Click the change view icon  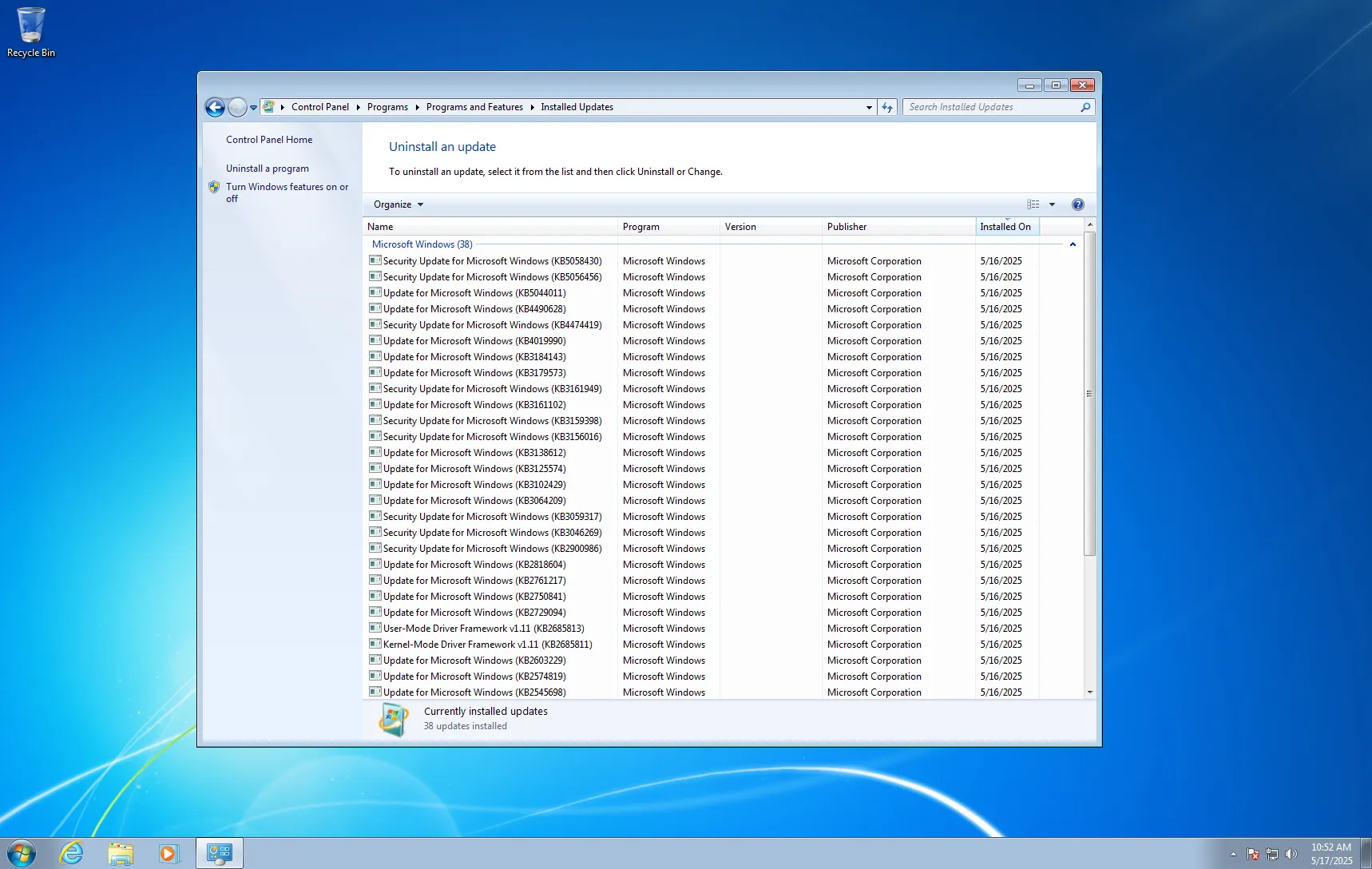1033,204
